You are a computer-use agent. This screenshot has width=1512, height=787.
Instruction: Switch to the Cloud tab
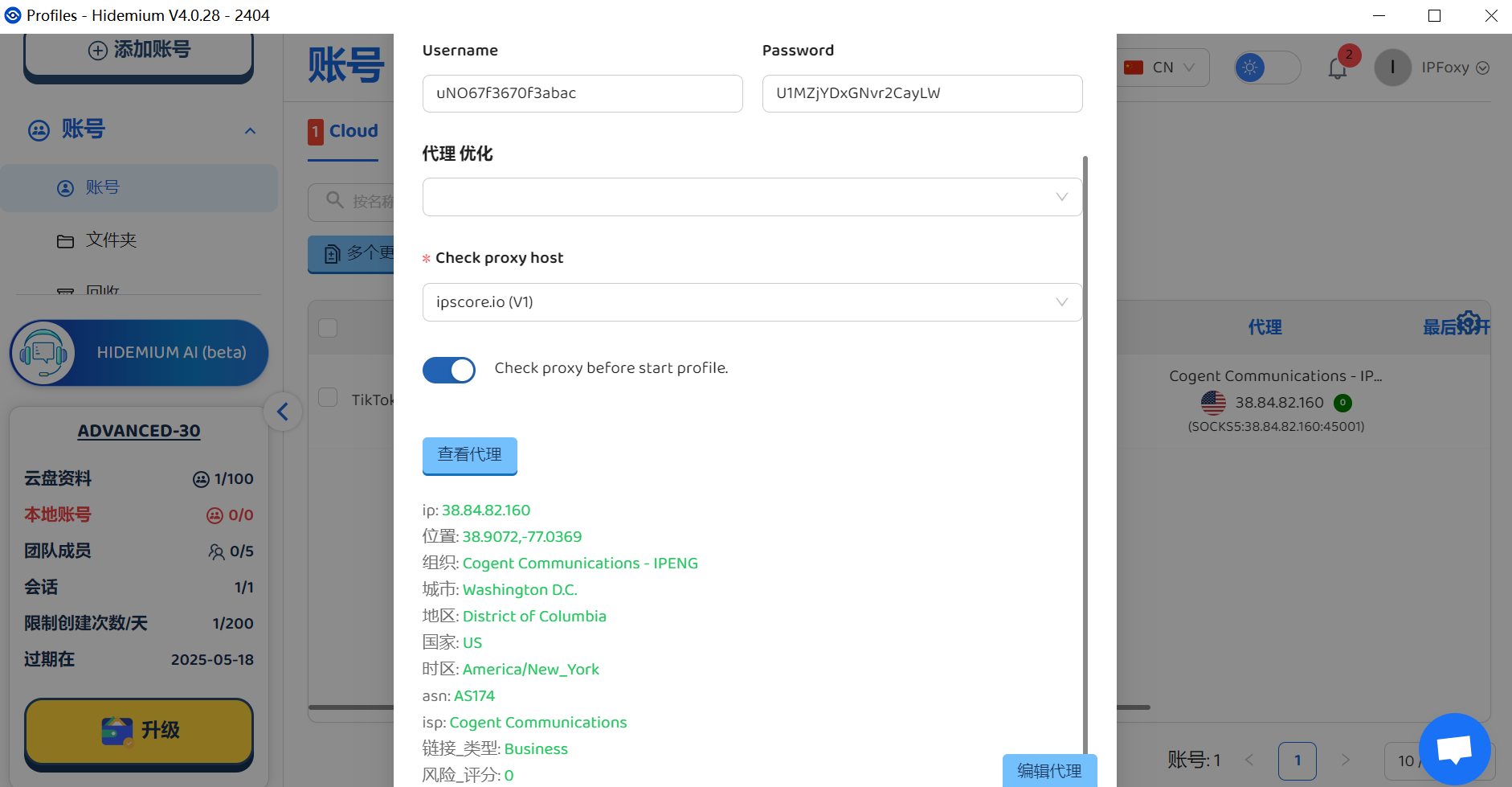click(343, 131)
